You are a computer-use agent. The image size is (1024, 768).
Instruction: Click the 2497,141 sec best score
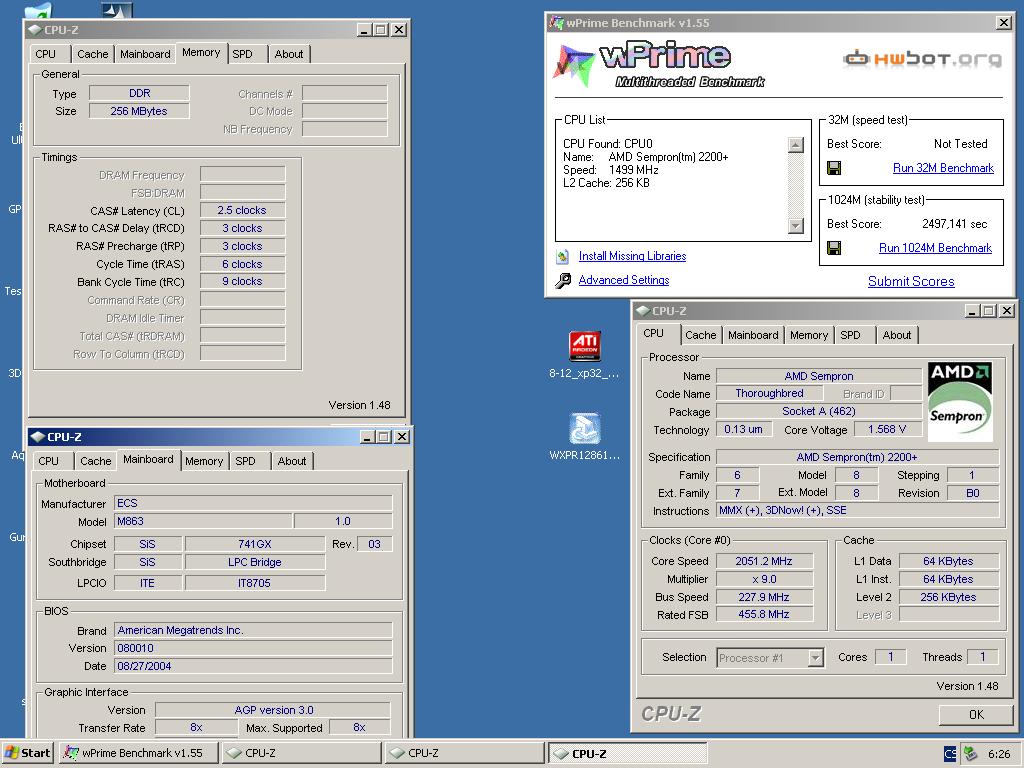954,224
